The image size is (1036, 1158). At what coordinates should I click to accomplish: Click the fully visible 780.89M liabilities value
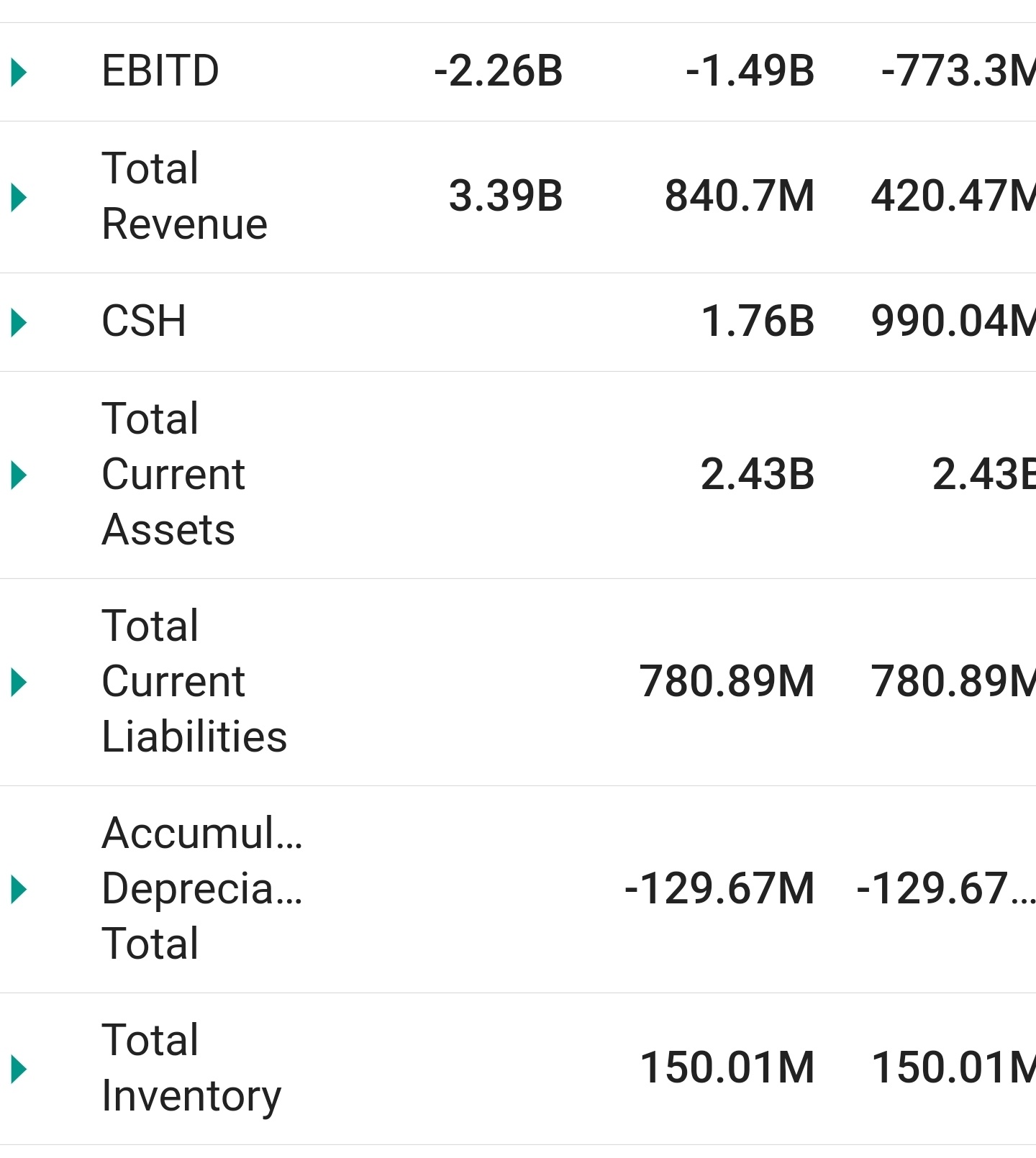[727, 682]
